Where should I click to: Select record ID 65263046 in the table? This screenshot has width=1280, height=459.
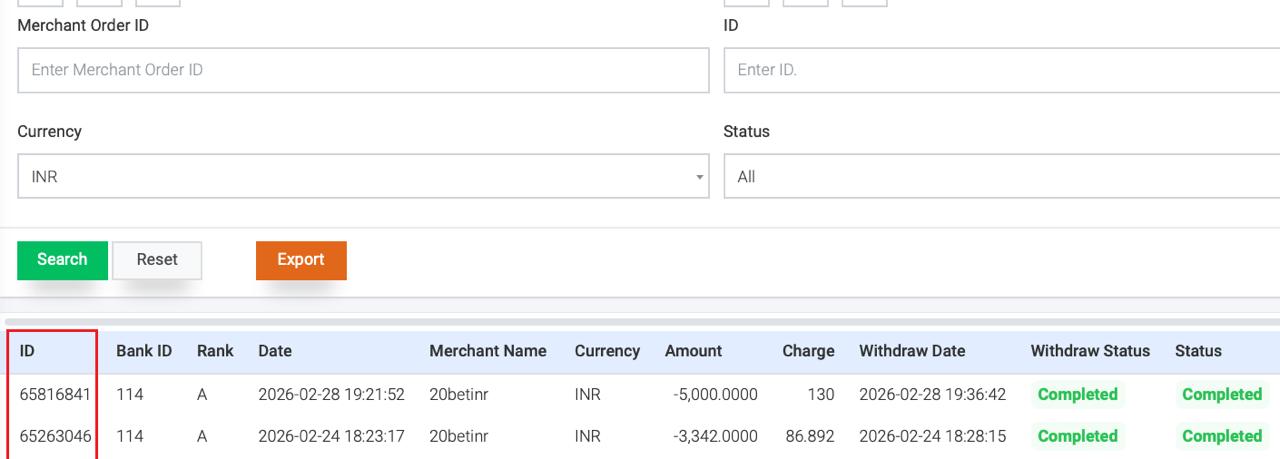point(55,437)
